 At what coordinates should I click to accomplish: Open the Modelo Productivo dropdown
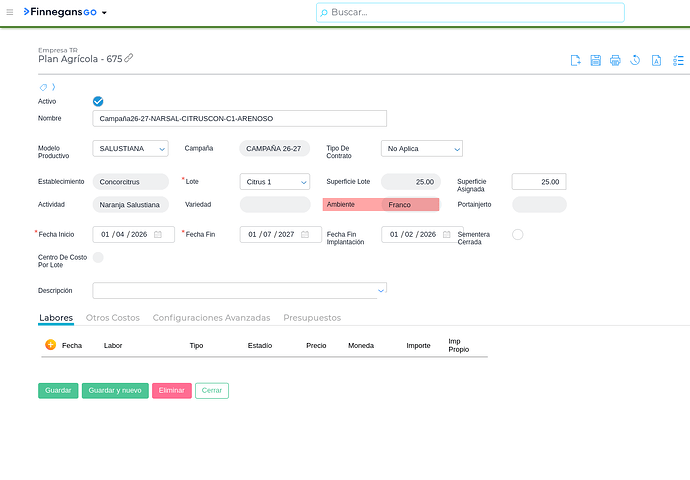point(132,149)
